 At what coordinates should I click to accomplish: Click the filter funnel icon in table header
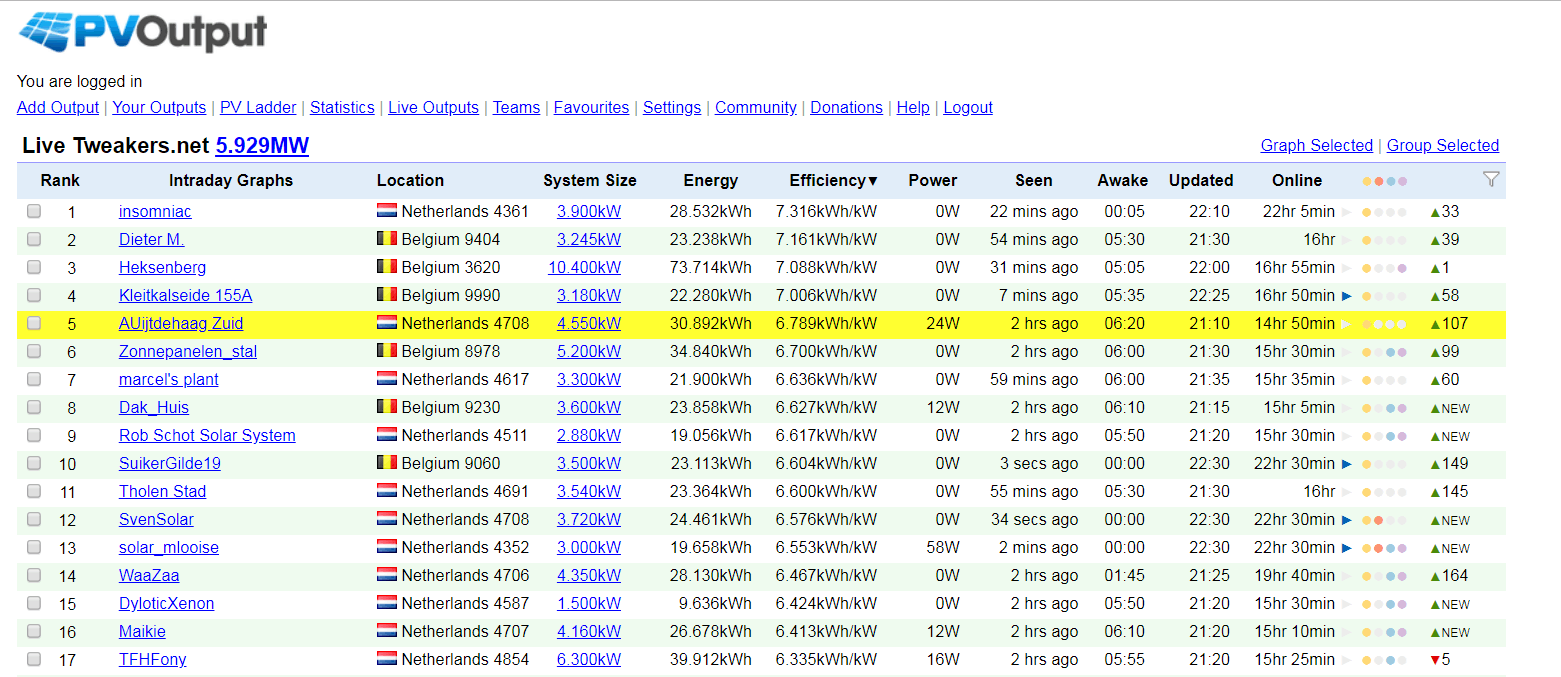point(1491,180)
